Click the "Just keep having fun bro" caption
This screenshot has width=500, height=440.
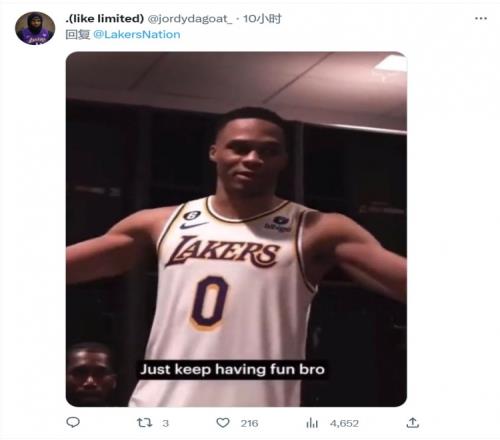coord(232,369)
